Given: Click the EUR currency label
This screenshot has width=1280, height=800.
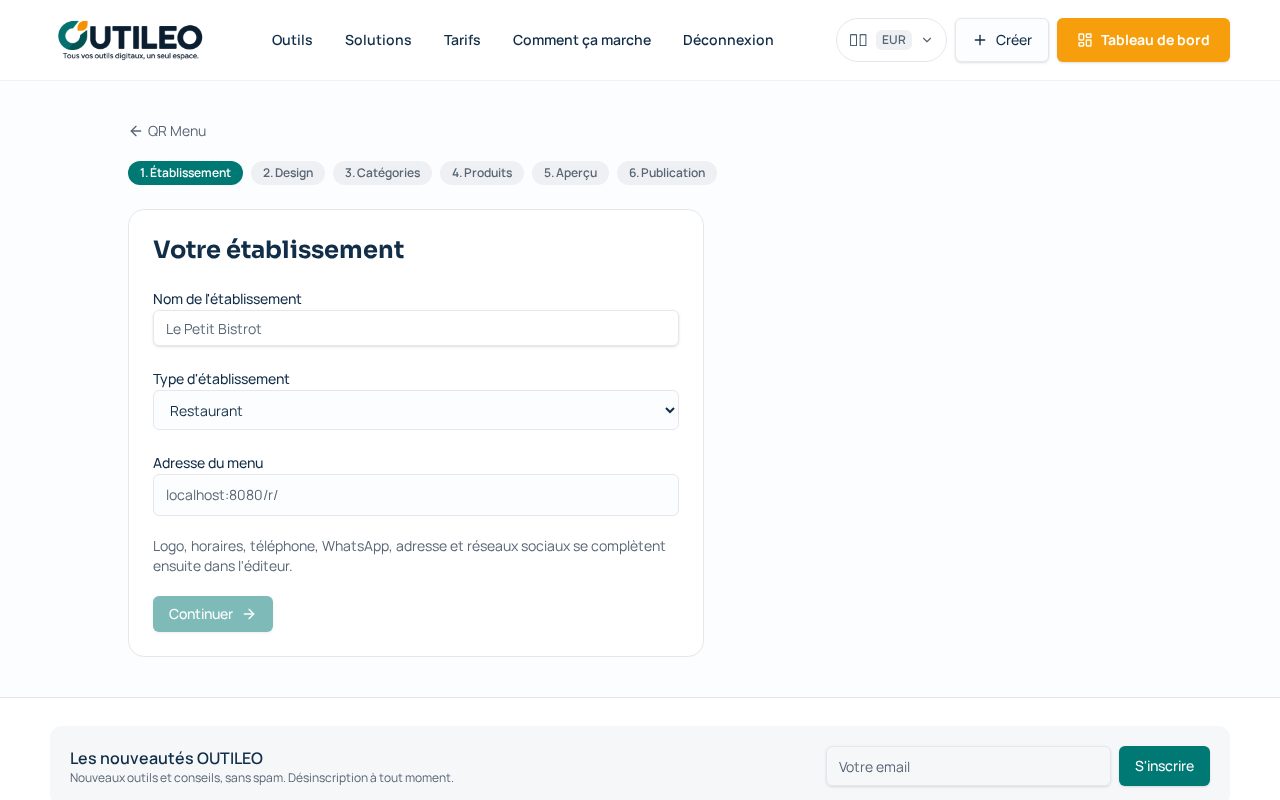Looking at the screenshot, I should pos(893,40).
